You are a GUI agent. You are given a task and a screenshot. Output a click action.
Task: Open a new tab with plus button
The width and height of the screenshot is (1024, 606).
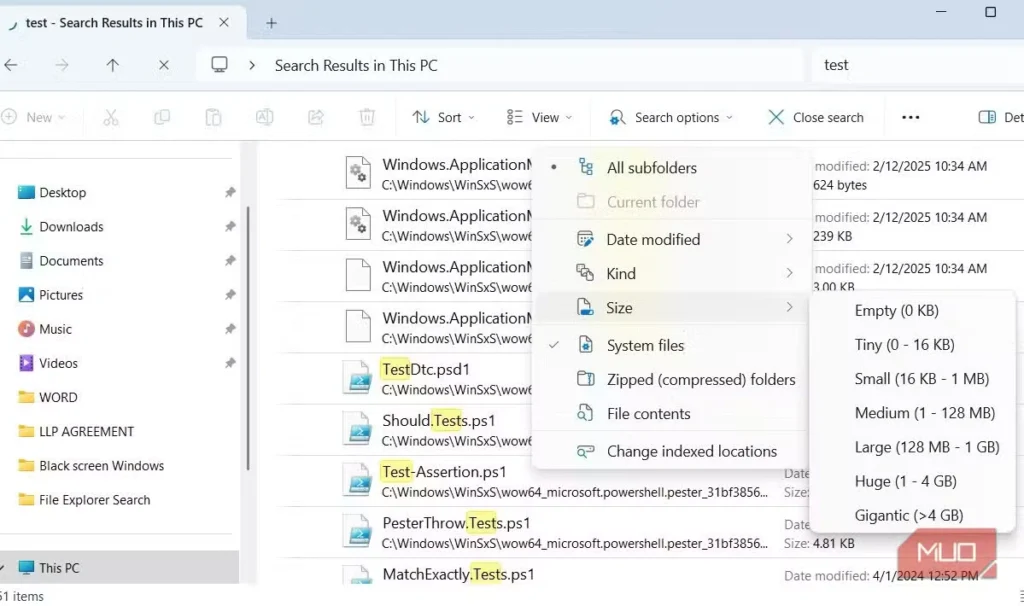click(271, 23)
